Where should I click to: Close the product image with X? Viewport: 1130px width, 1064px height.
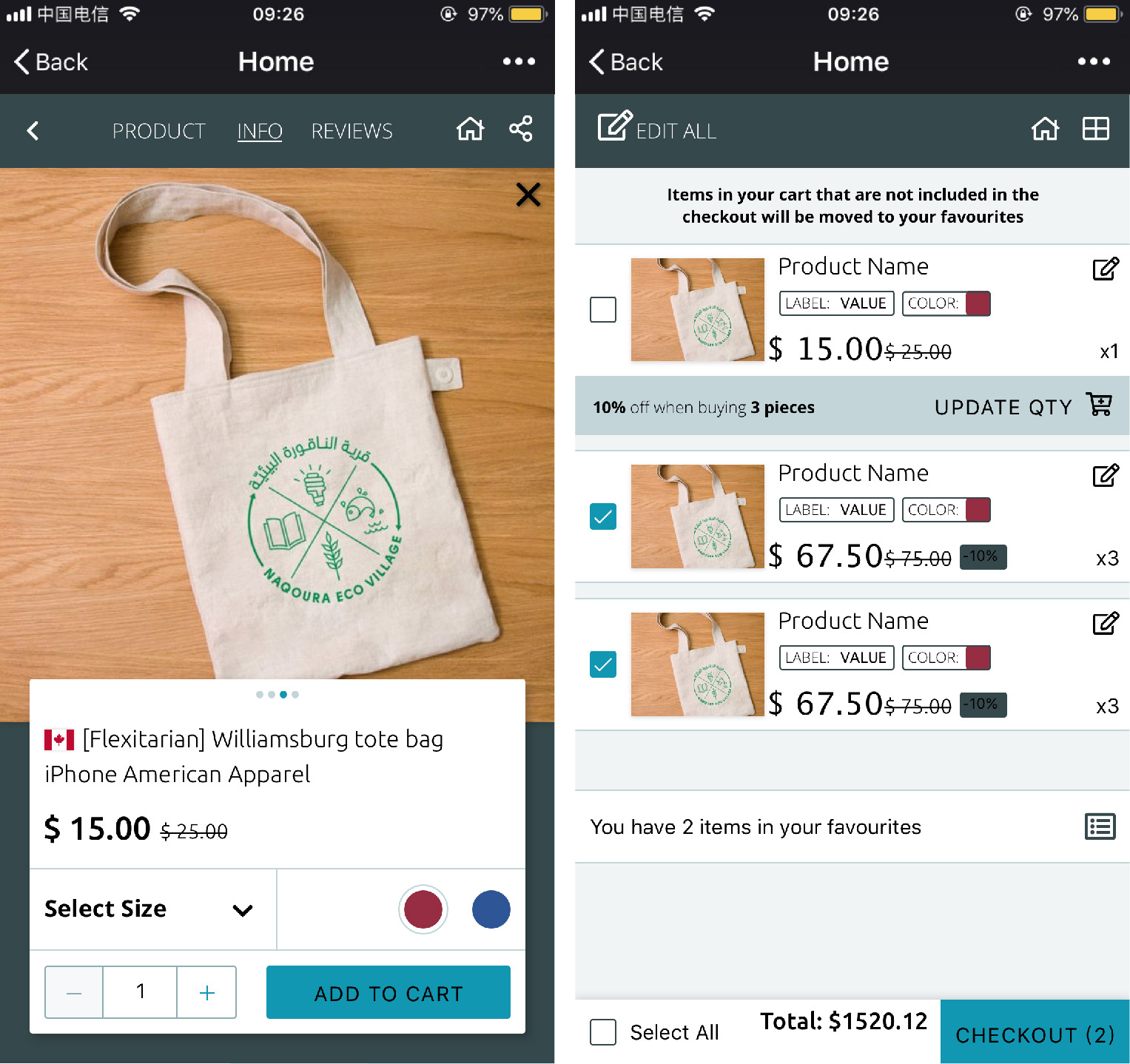528,195
